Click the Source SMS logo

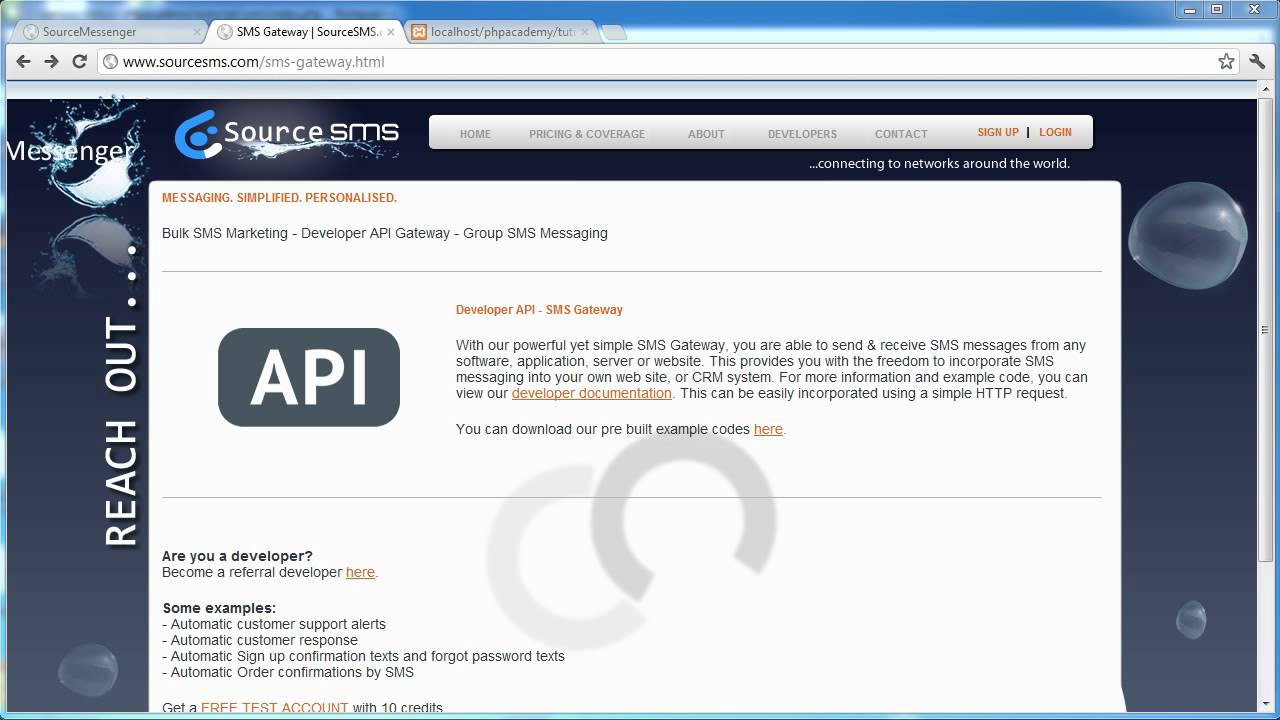[287, 134]
